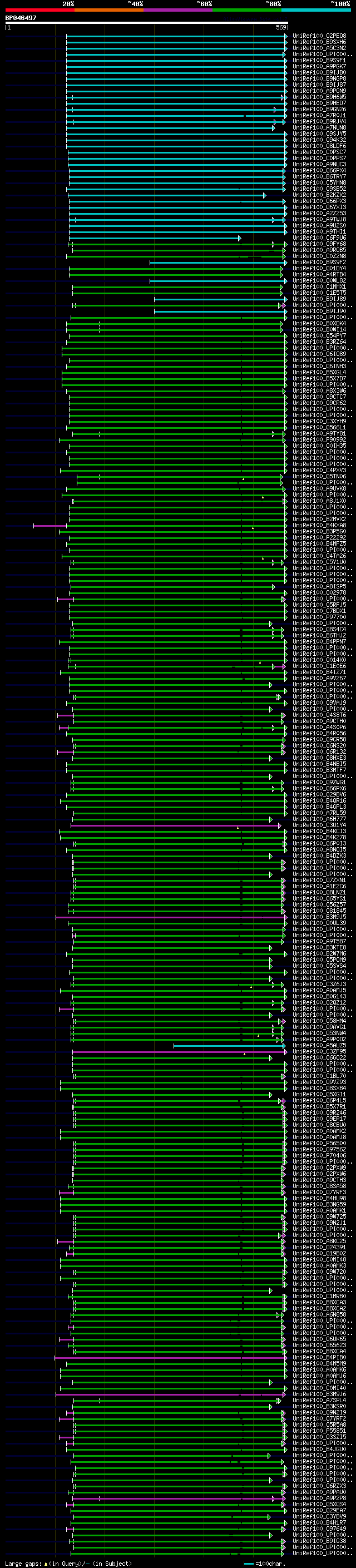Select UniRef100_B2KZK2 hit label
The width and height of the screenshot is (356, 1568).
click(319, 195)
